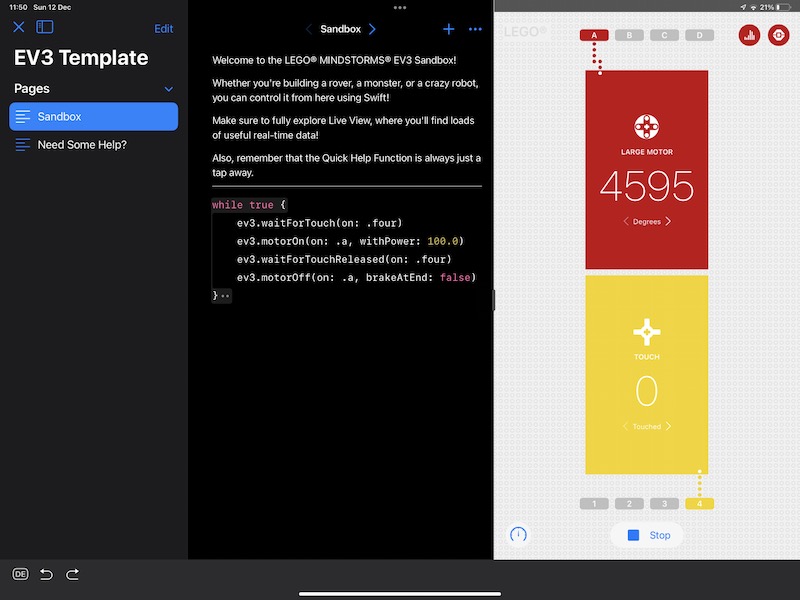The height and width of the screenshot is (600, 800).
Task: Select sensor port 4 tab
Action: click(699, 504)
